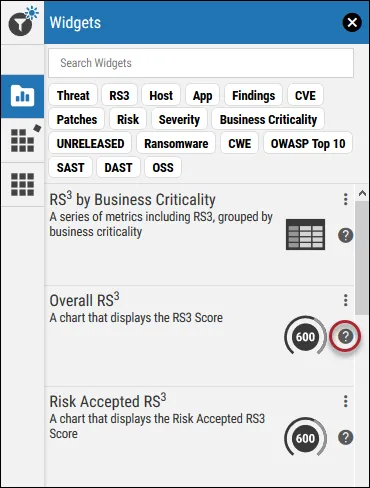370x488 pixels.
Task: Focus the Search Widgets field
Action: click(x=201, y=63)
